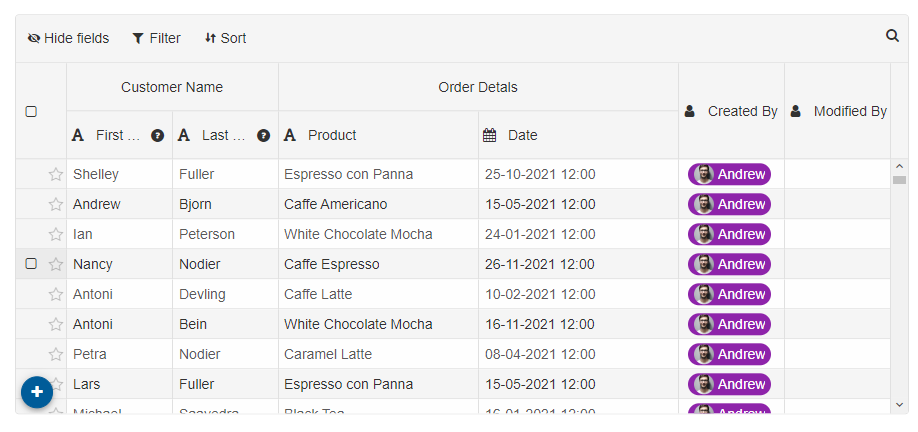This screenshot has width=918, height=432.
Task: Toggle the select-all header checkbox
Action: (x=31, y=111)
